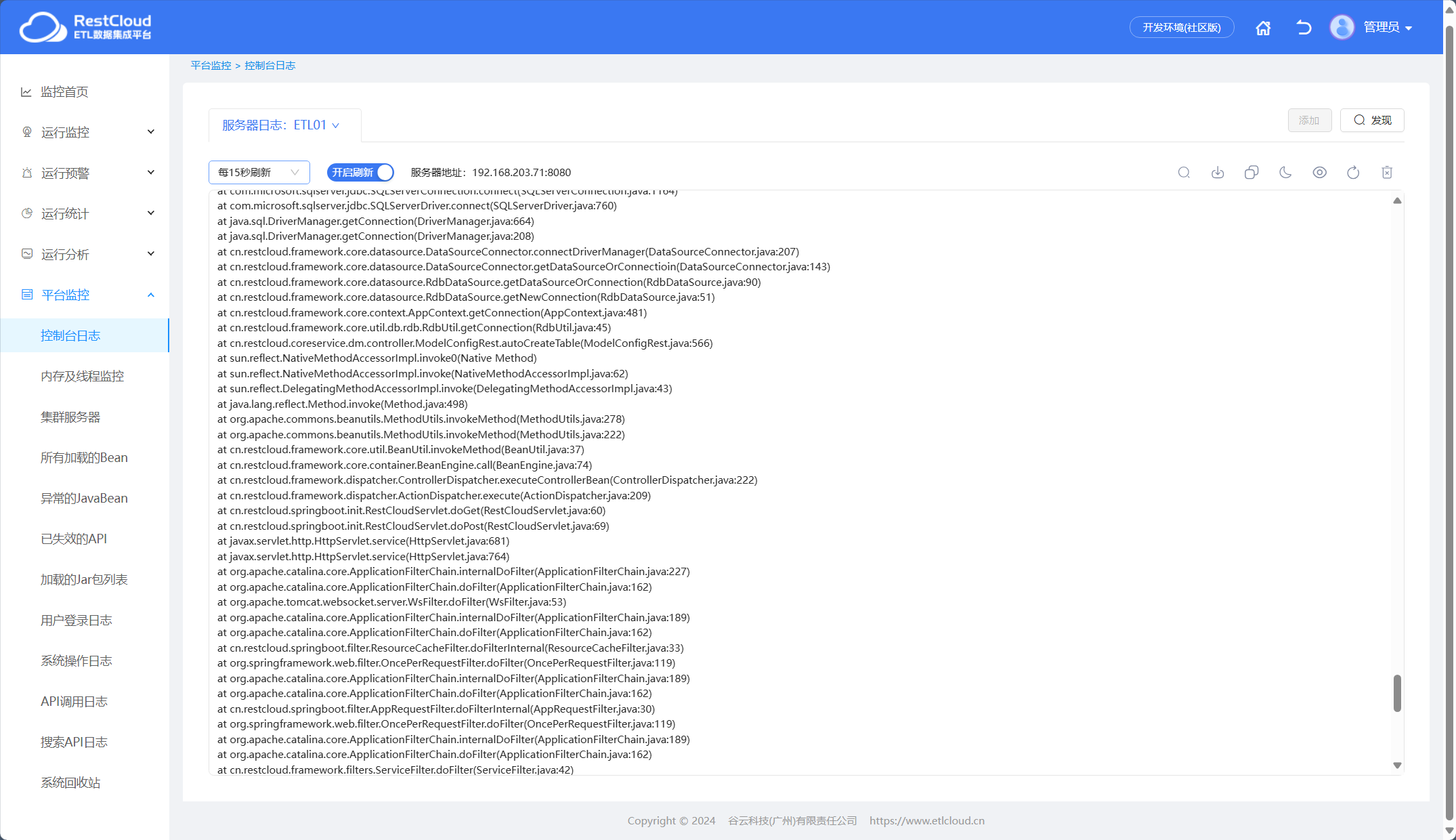The height and width of the screenshot is (840, 1456).
Task: Clear the log with trash icon
Action: pyautogui.click(x=1387, y=173)
